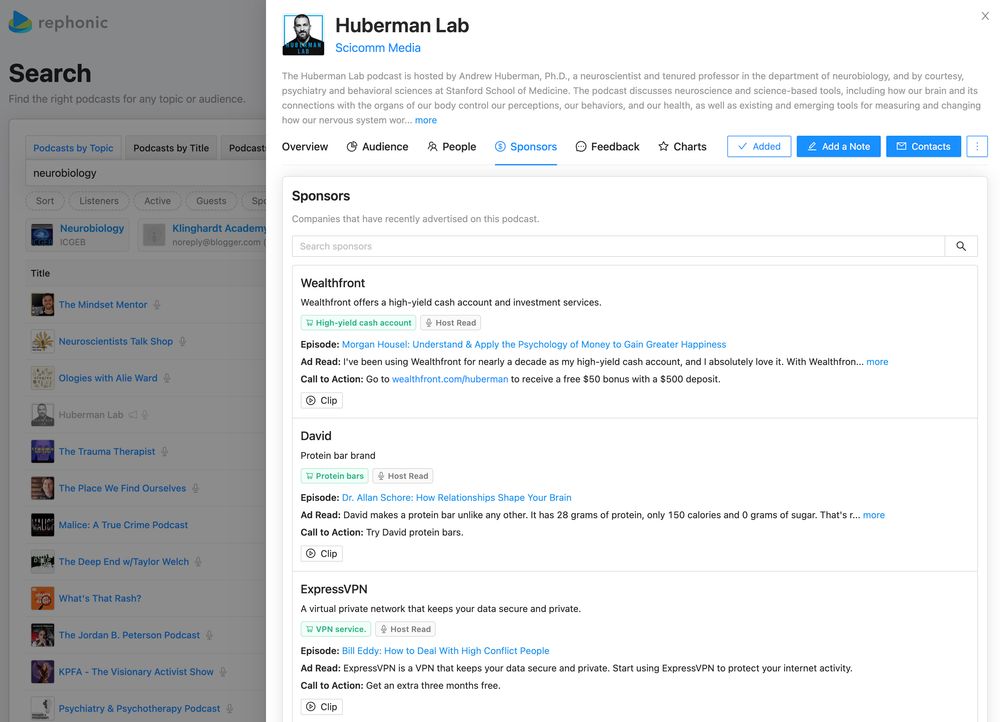Open The Trauma Therapist podcast
The height and width of the screenshot is (722, 1000).
click(107, 452)
